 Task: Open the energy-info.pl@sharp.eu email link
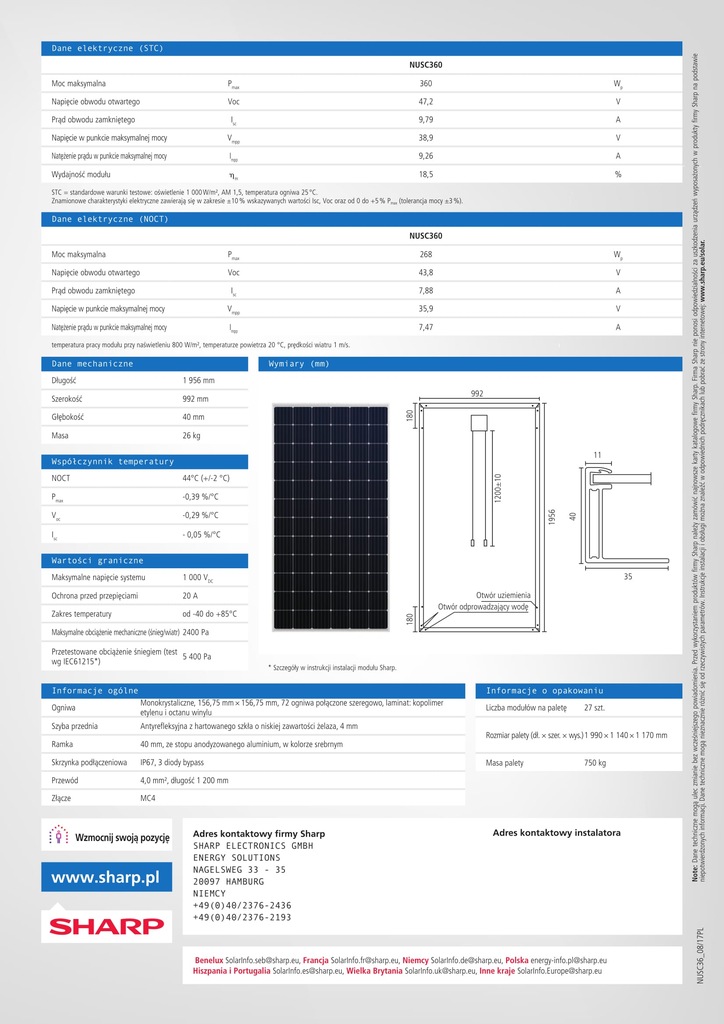point(569,961)
